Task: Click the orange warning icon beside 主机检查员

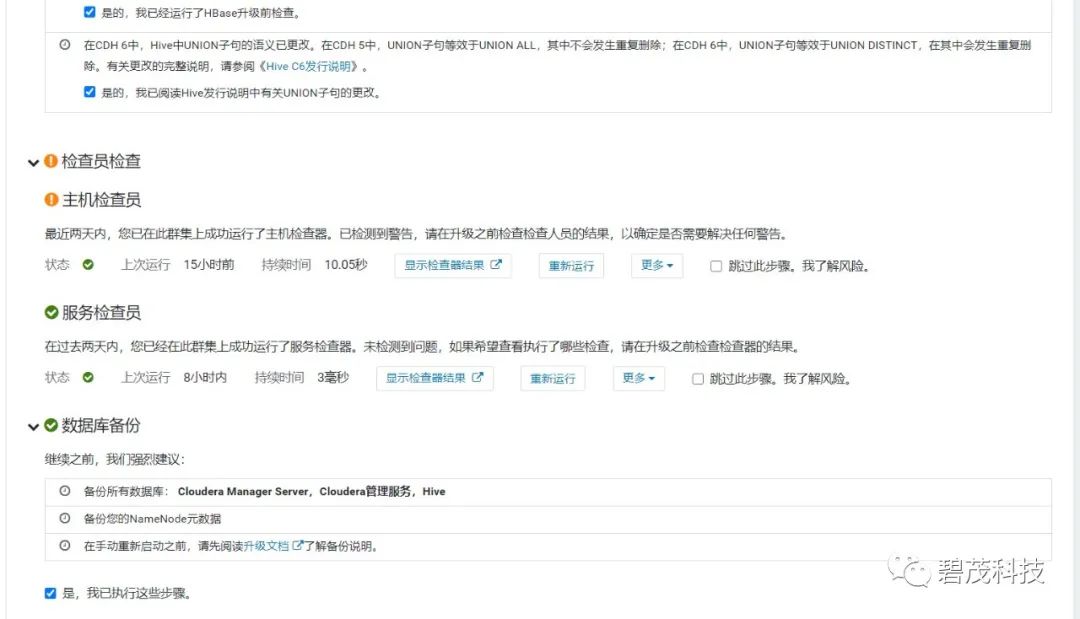Action: [x=51, y=200]
